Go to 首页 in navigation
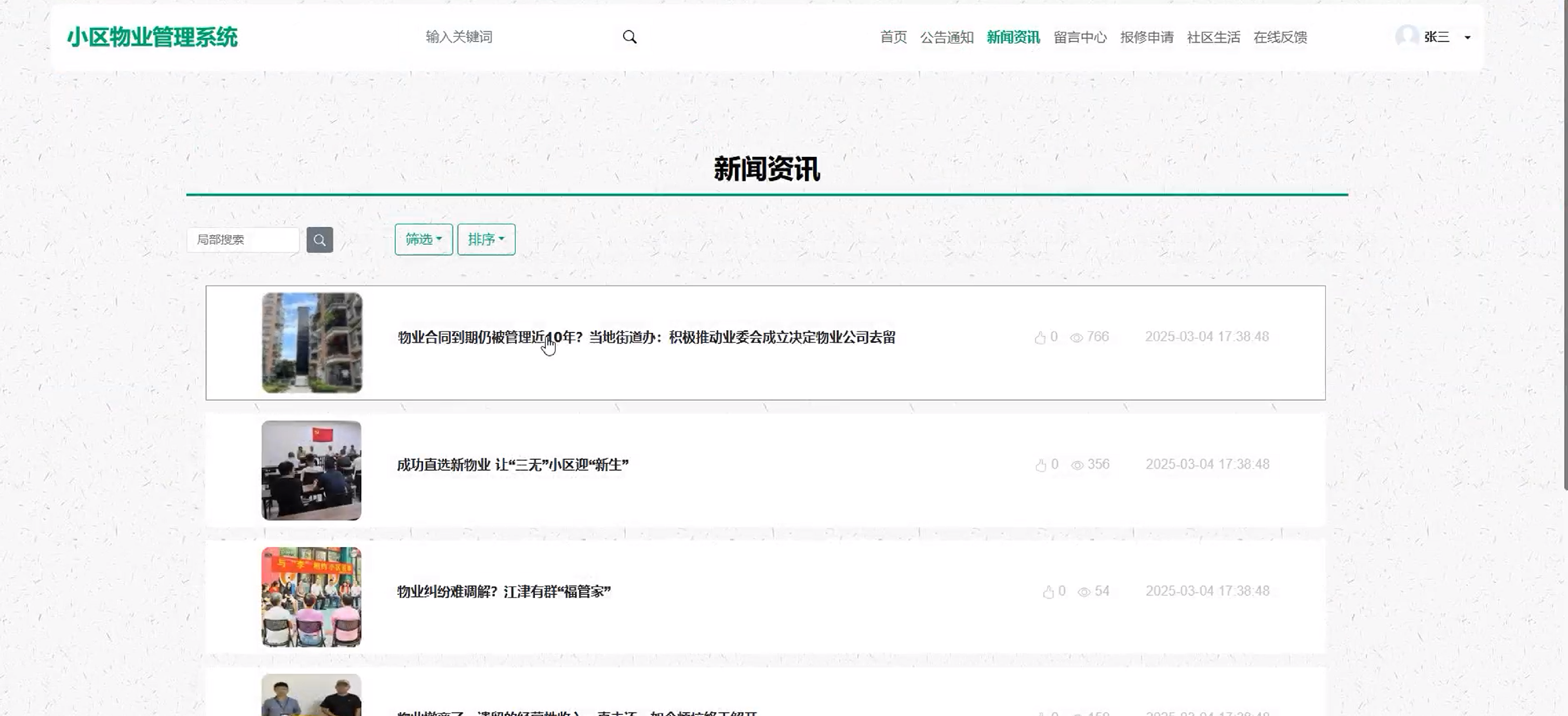Viewport: 1568px width, 716px height. tap(893, 37)
